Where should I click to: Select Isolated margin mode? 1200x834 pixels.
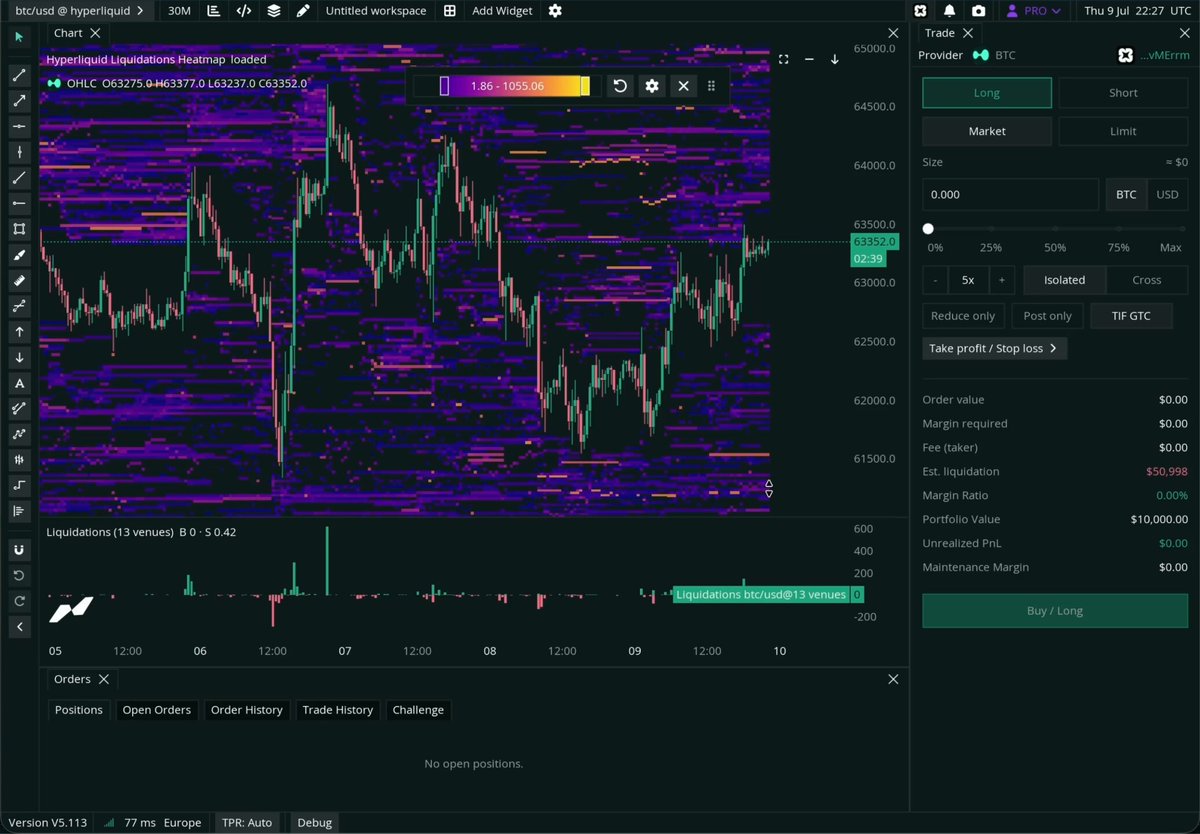pos(1064,280)
